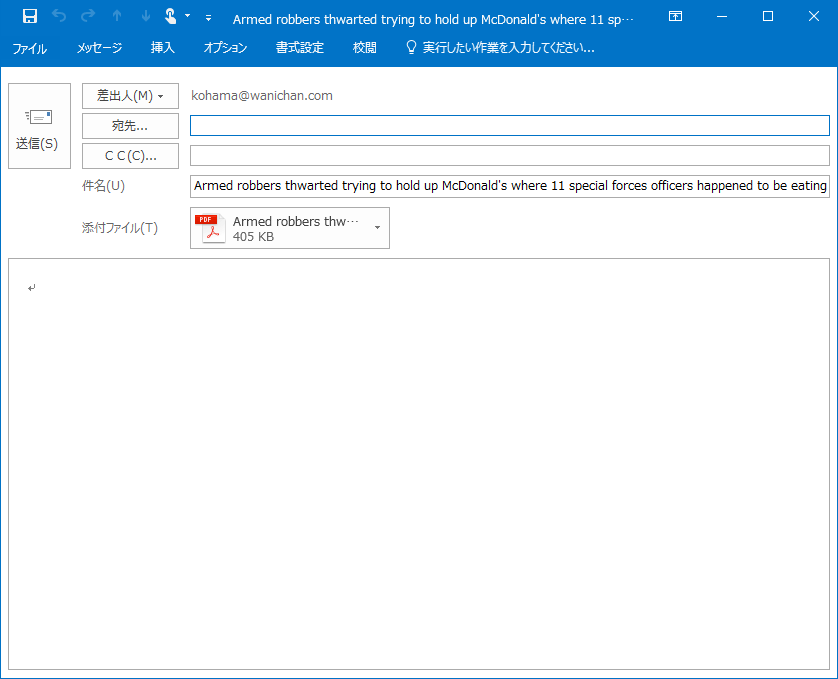Minimize the message window
838x679 pixels.
point(722,17)
